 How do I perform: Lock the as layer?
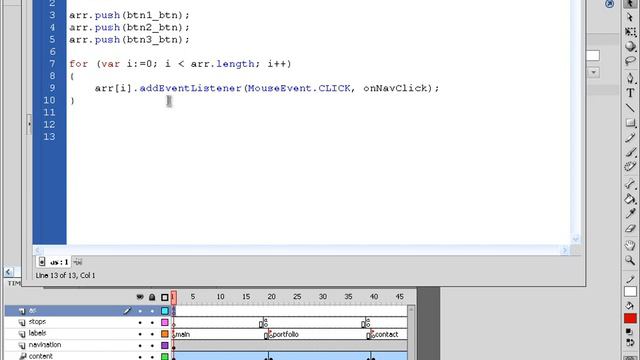coord(152,311)
